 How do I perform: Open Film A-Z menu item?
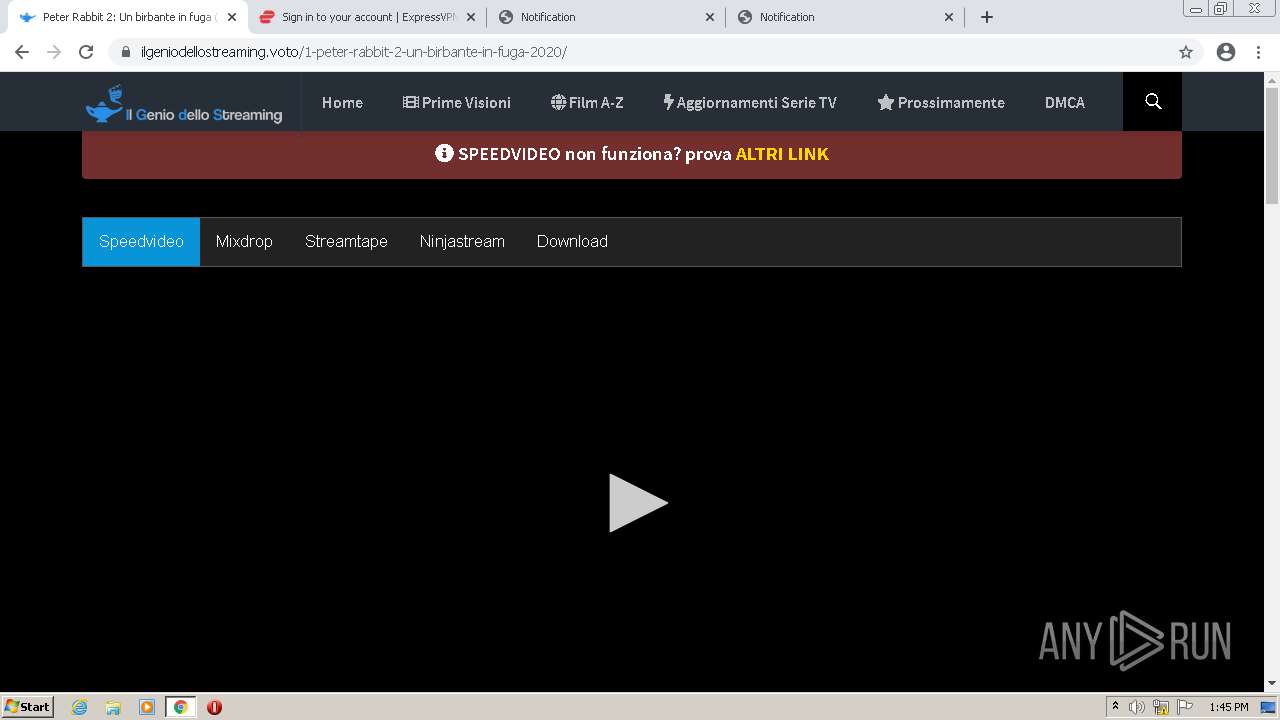tap(587, 102)
